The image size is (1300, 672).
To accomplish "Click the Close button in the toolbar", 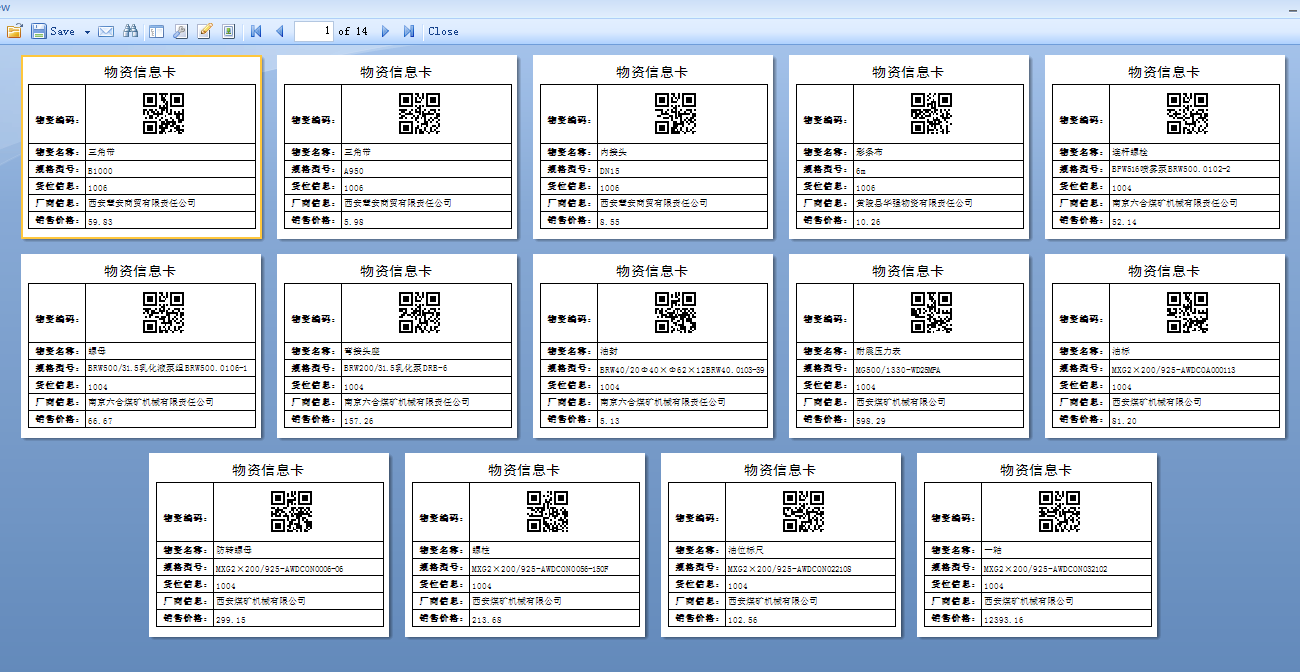I will click(443, 31).
